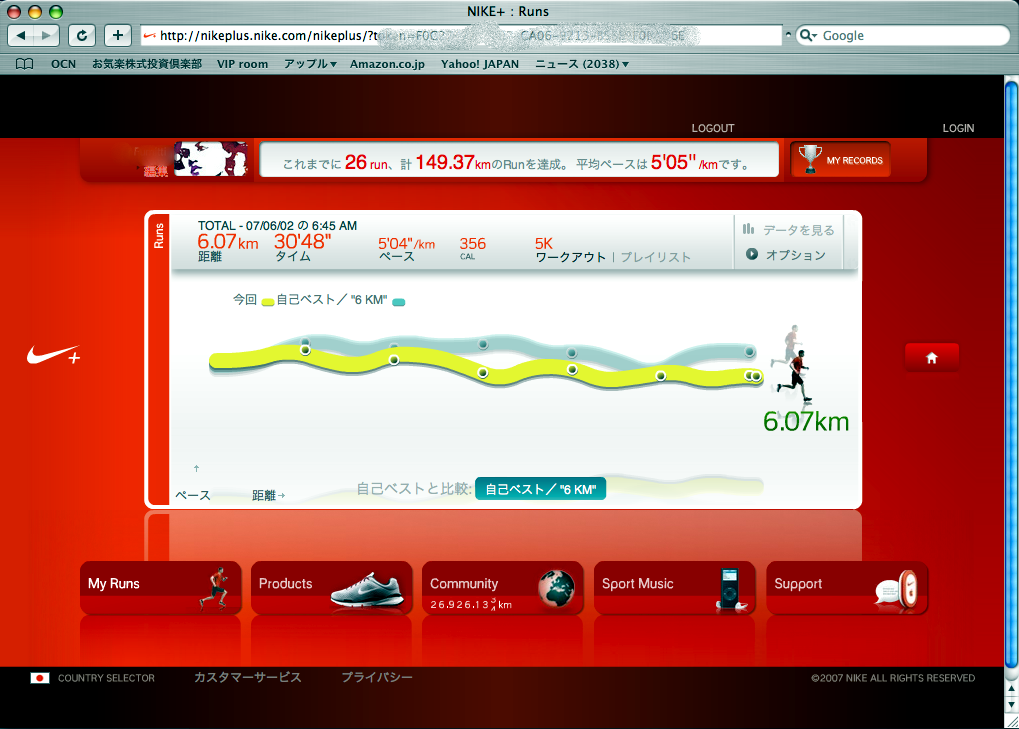This screenshot has height=729, width=1019.
Task: Click the yellow 今回 legend swatch
Action: tap(268, 301)
